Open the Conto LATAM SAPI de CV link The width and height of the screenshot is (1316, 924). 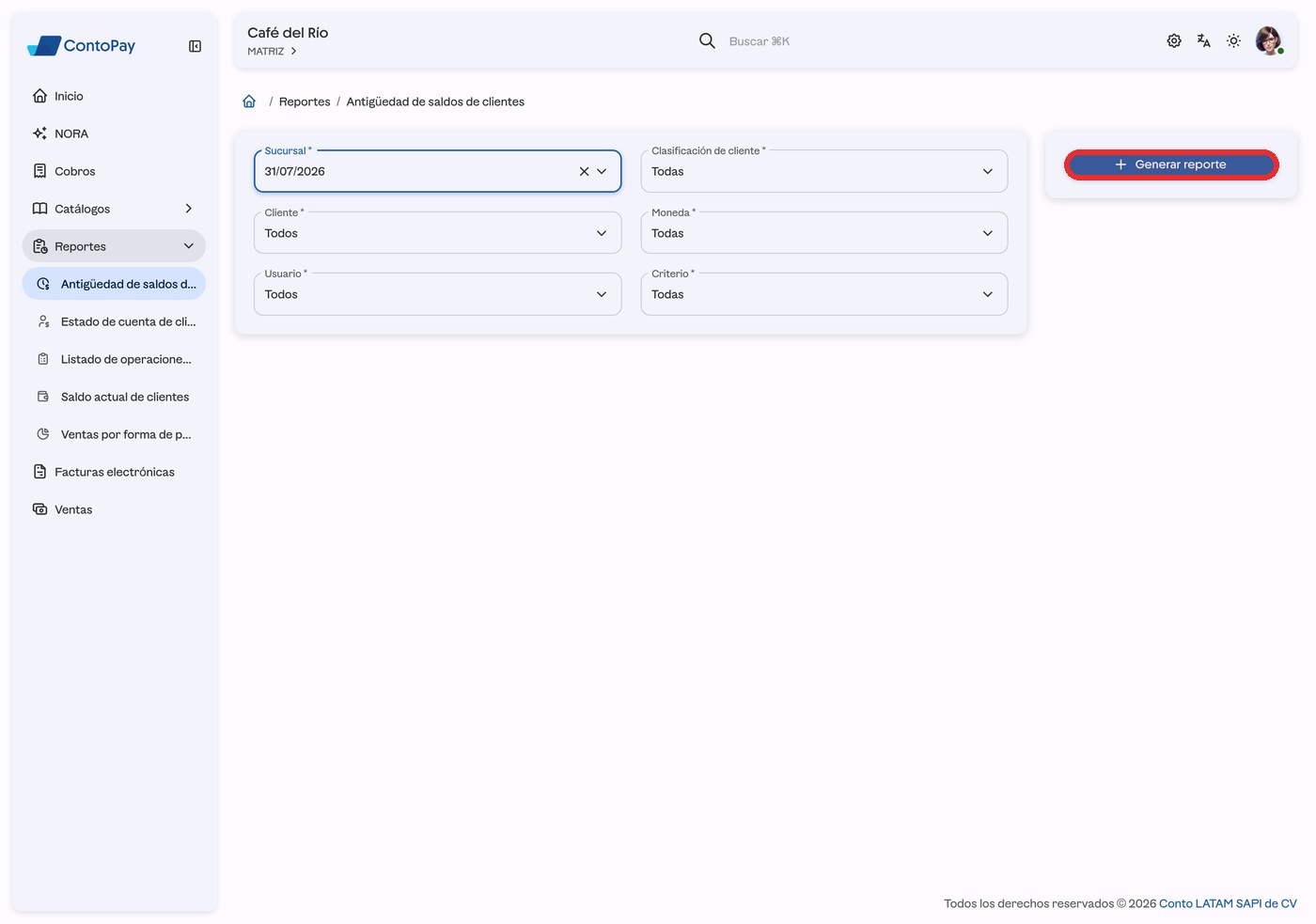click(x=1228, y=903)
